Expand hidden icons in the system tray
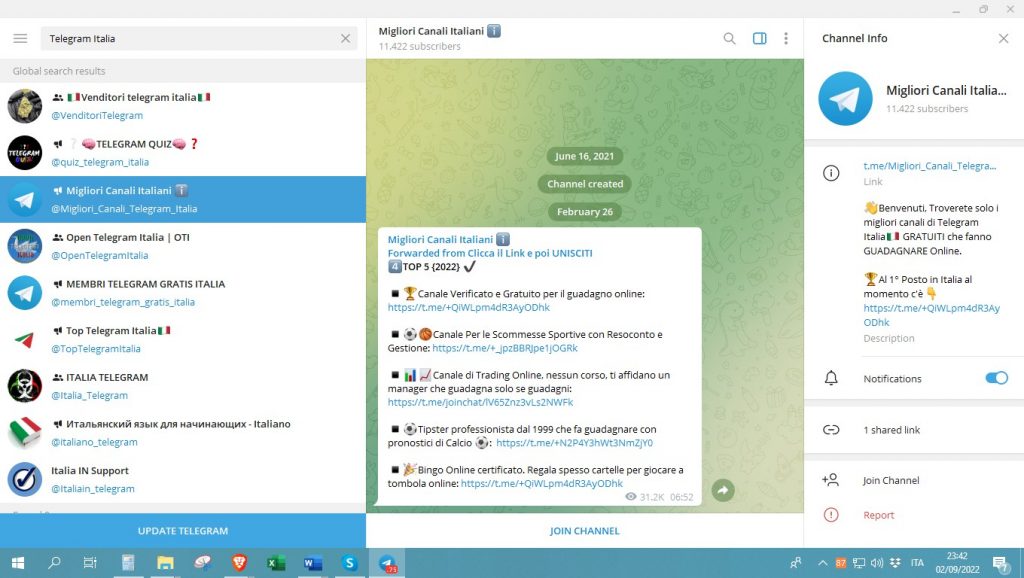Screen dimensions: 1024x578 (822, 563)
